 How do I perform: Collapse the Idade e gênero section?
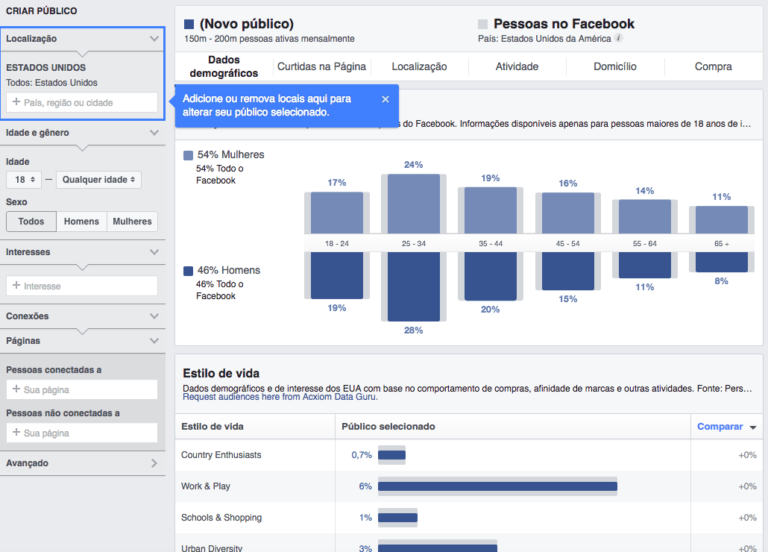tap(154, 133)
